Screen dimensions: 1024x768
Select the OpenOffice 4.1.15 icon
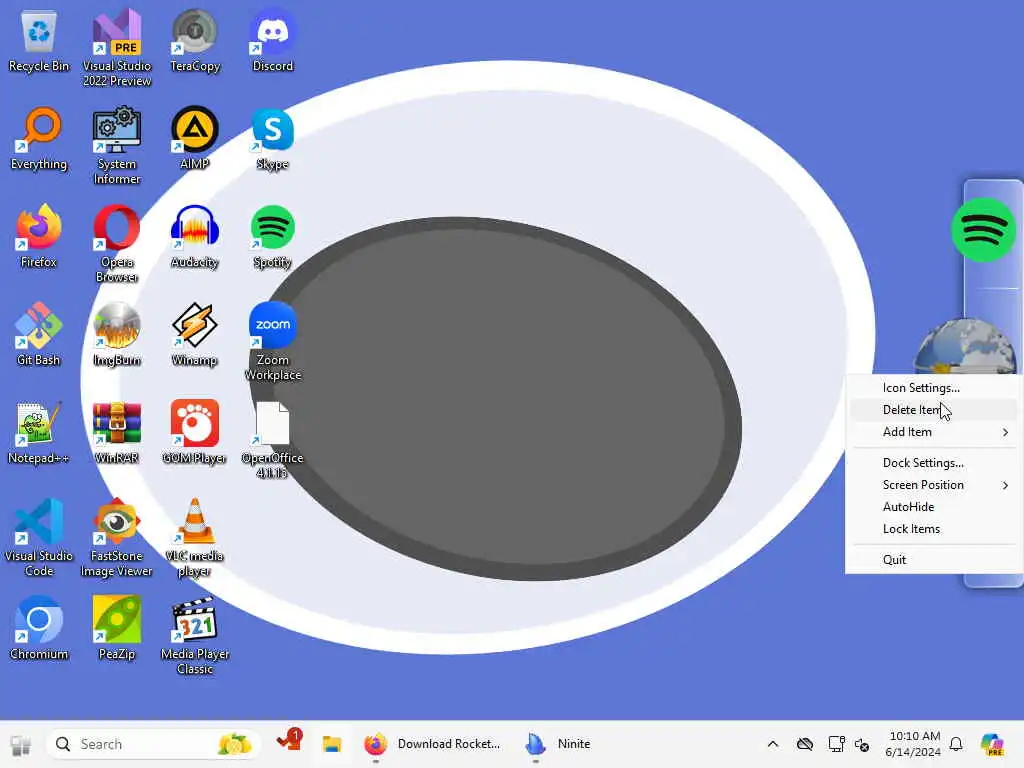pos(272,440)
